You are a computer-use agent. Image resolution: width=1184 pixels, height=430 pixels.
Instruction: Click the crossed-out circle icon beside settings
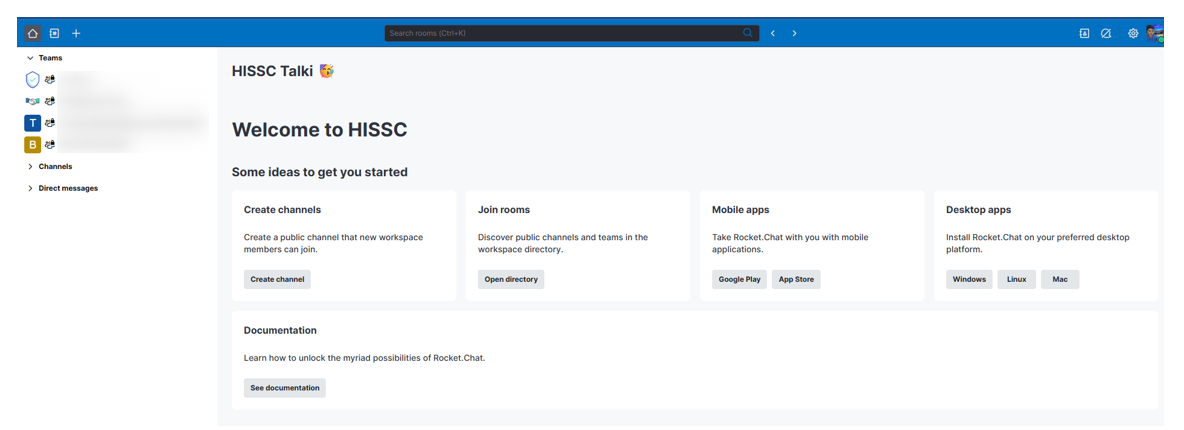1106,33
